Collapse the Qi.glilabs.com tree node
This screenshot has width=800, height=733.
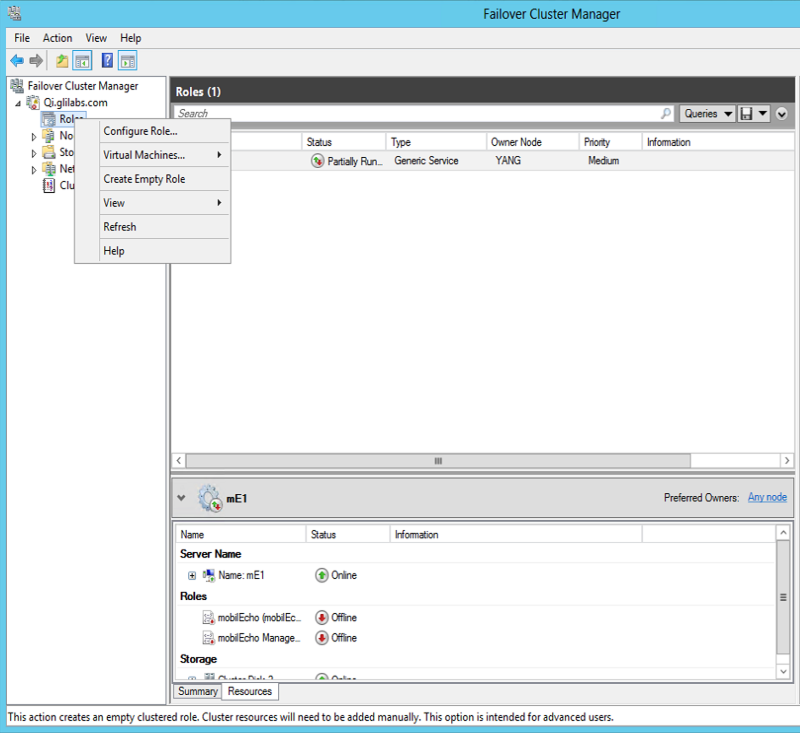(x=17, y=103)
